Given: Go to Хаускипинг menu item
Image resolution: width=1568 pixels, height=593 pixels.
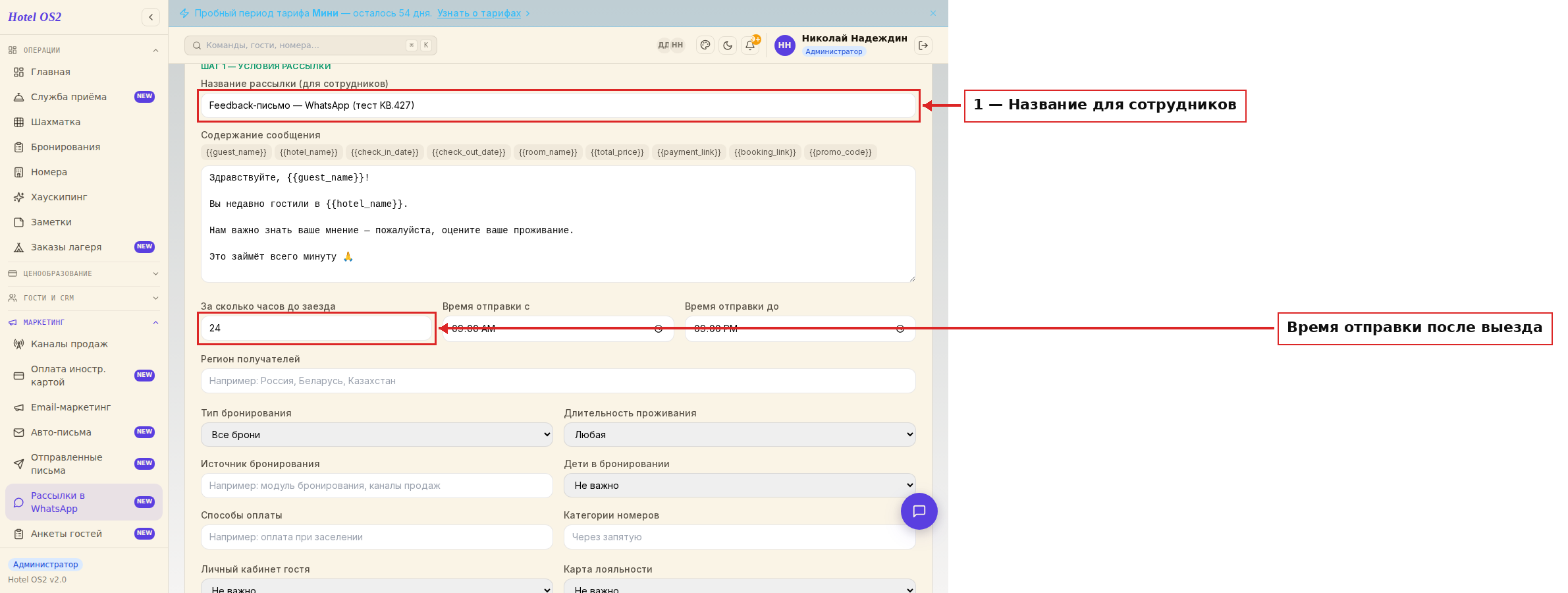Looking at the screenshot, I should (84, 197).
